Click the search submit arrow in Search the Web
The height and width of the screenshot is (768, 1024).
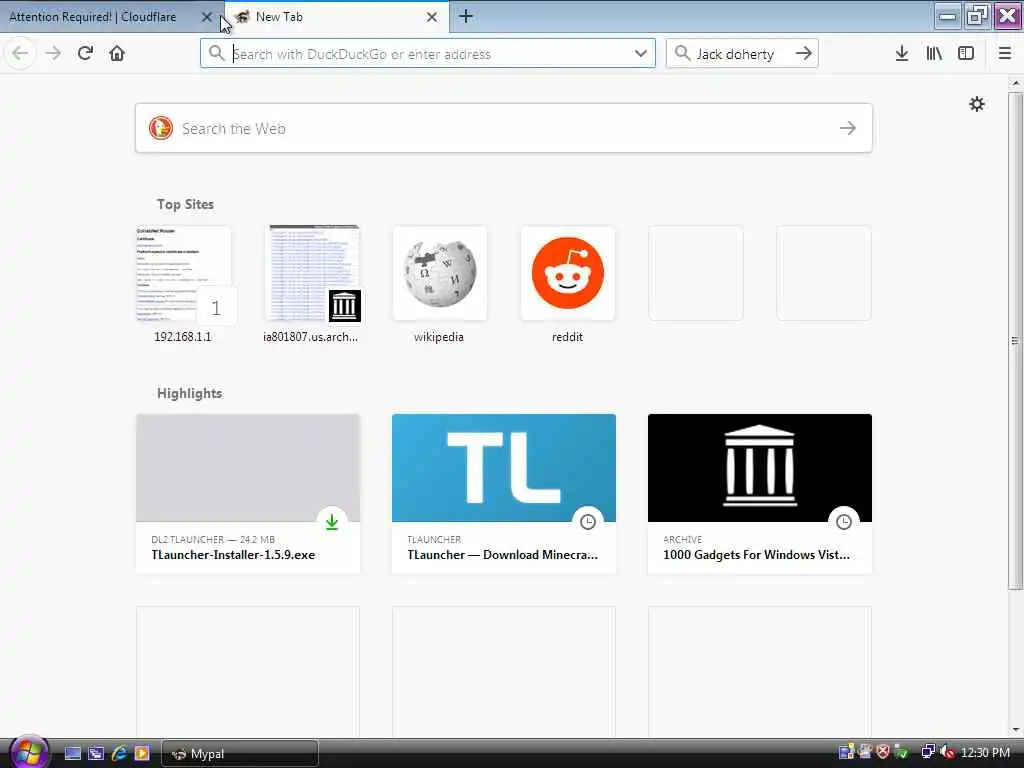tap(848, 128)
